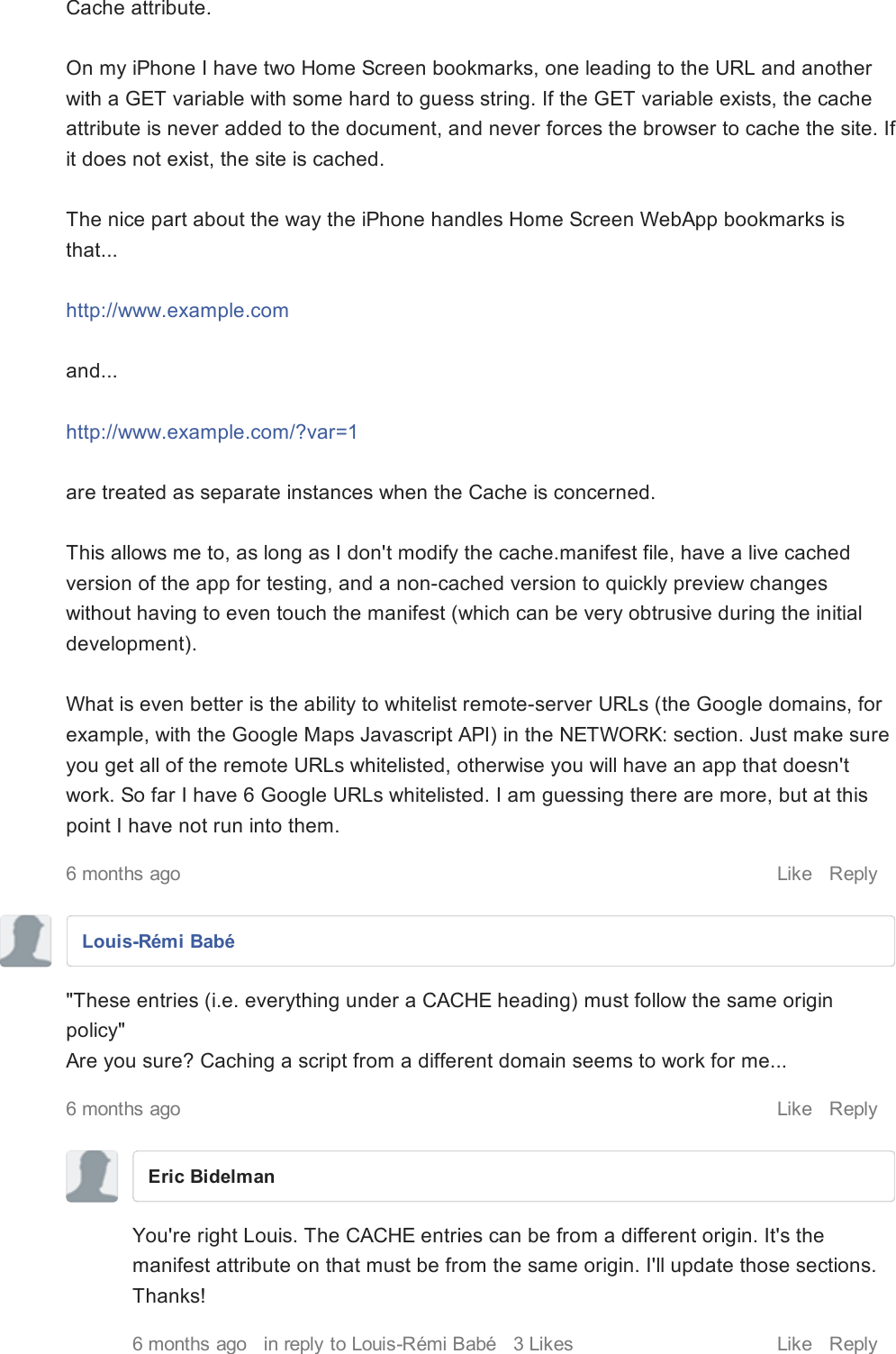
Task: Like Louis-Rémi Babé's comment
Action: 792,1108
